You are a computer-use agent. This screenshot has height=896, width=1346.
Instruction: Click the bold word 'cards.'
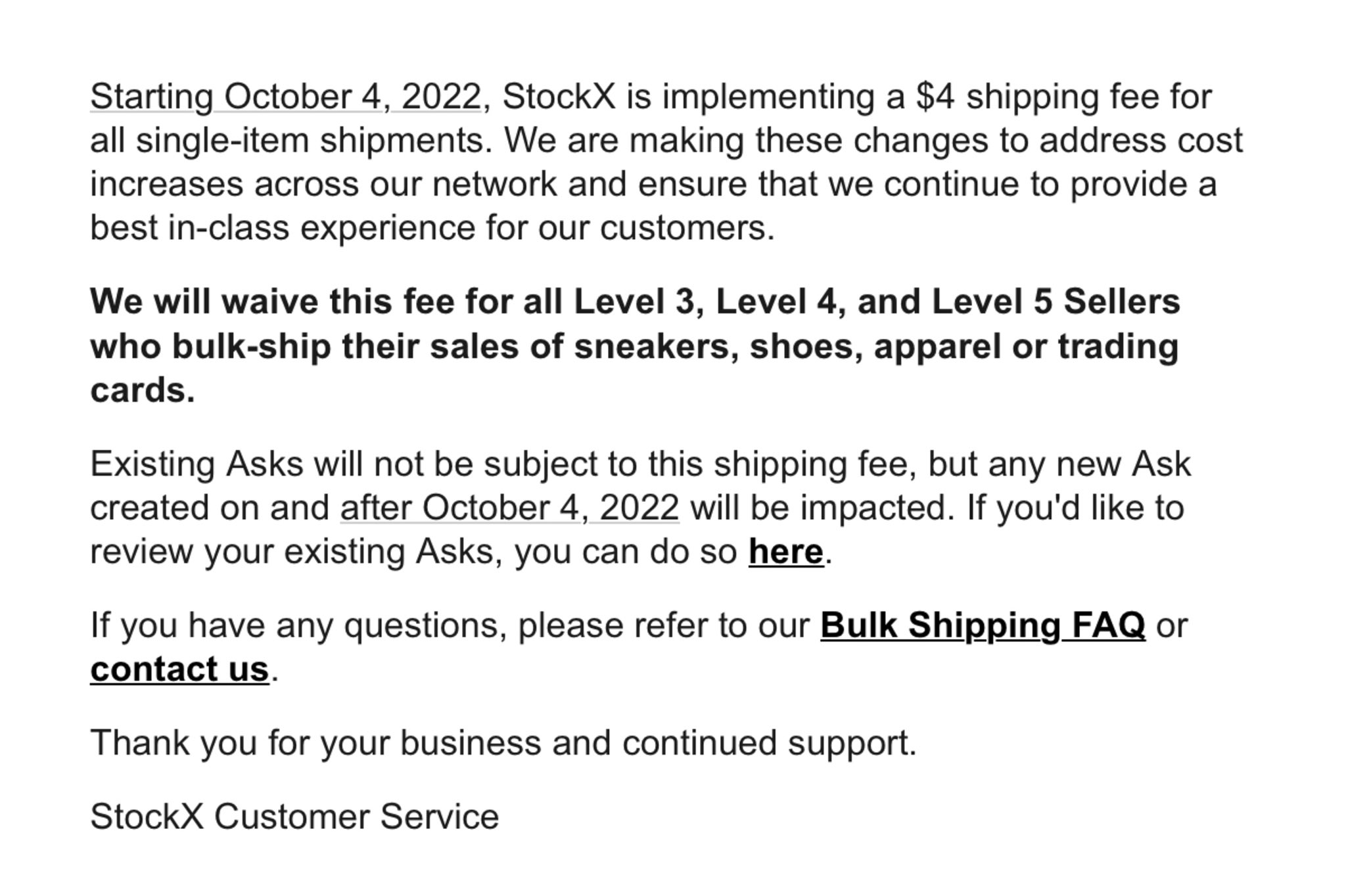point(143,390)
